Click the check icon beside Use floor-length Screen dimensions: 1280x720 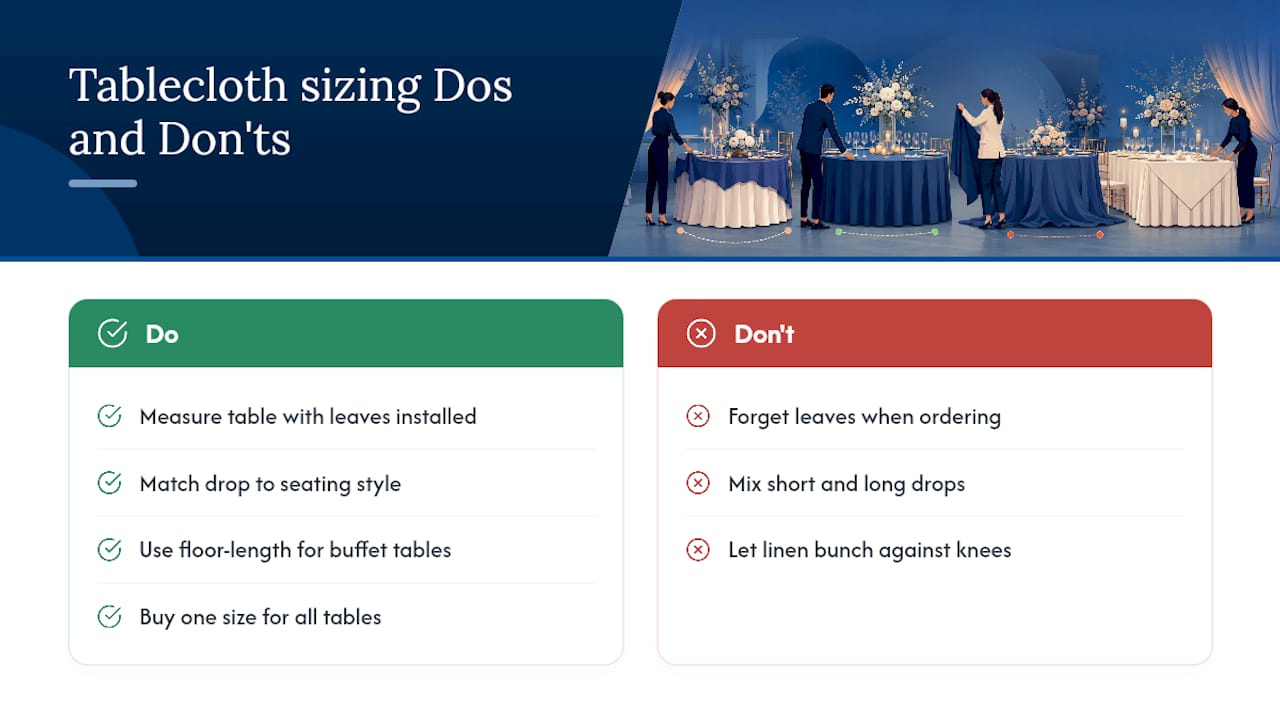110,550
